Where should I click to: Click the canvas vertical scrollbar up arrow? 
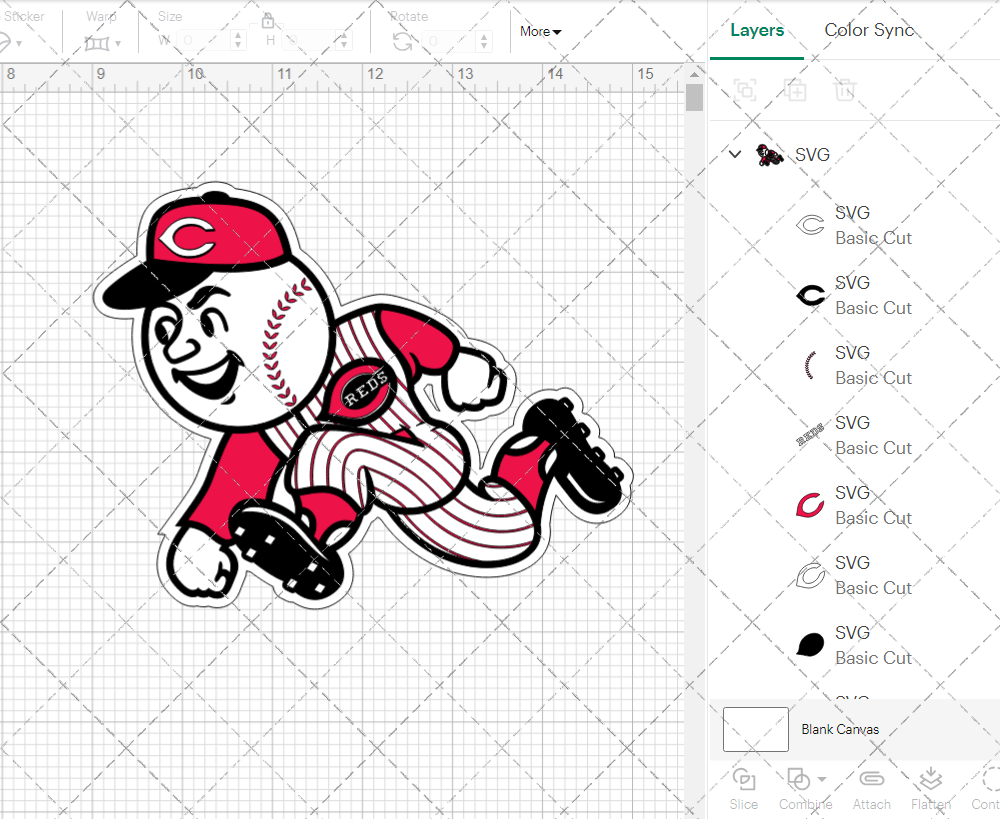(x=695, y=75)
